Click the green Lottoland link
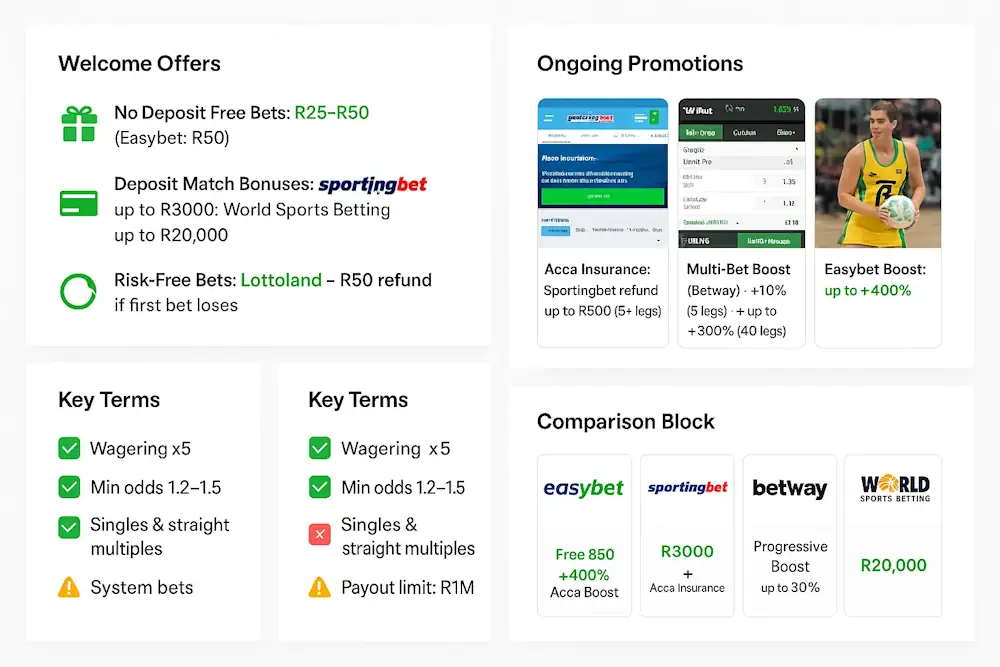The height and width of the screenshot is (667, 1000). [x=281, y=280]
